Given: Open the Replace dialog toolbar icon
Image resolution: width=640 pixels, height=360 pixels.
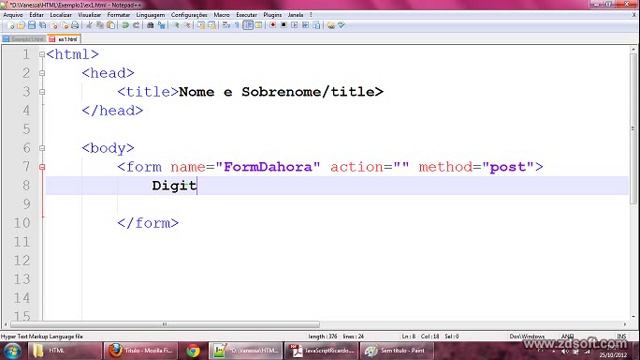Looking at the screenshot, I should click(162, 25).
